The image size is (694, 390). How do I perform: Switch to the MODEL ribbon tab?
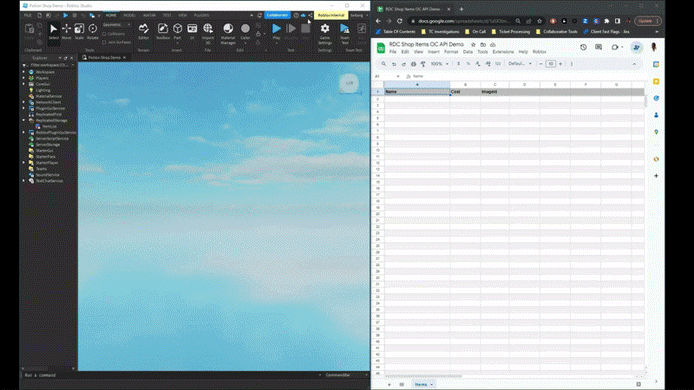pos(129,15)
